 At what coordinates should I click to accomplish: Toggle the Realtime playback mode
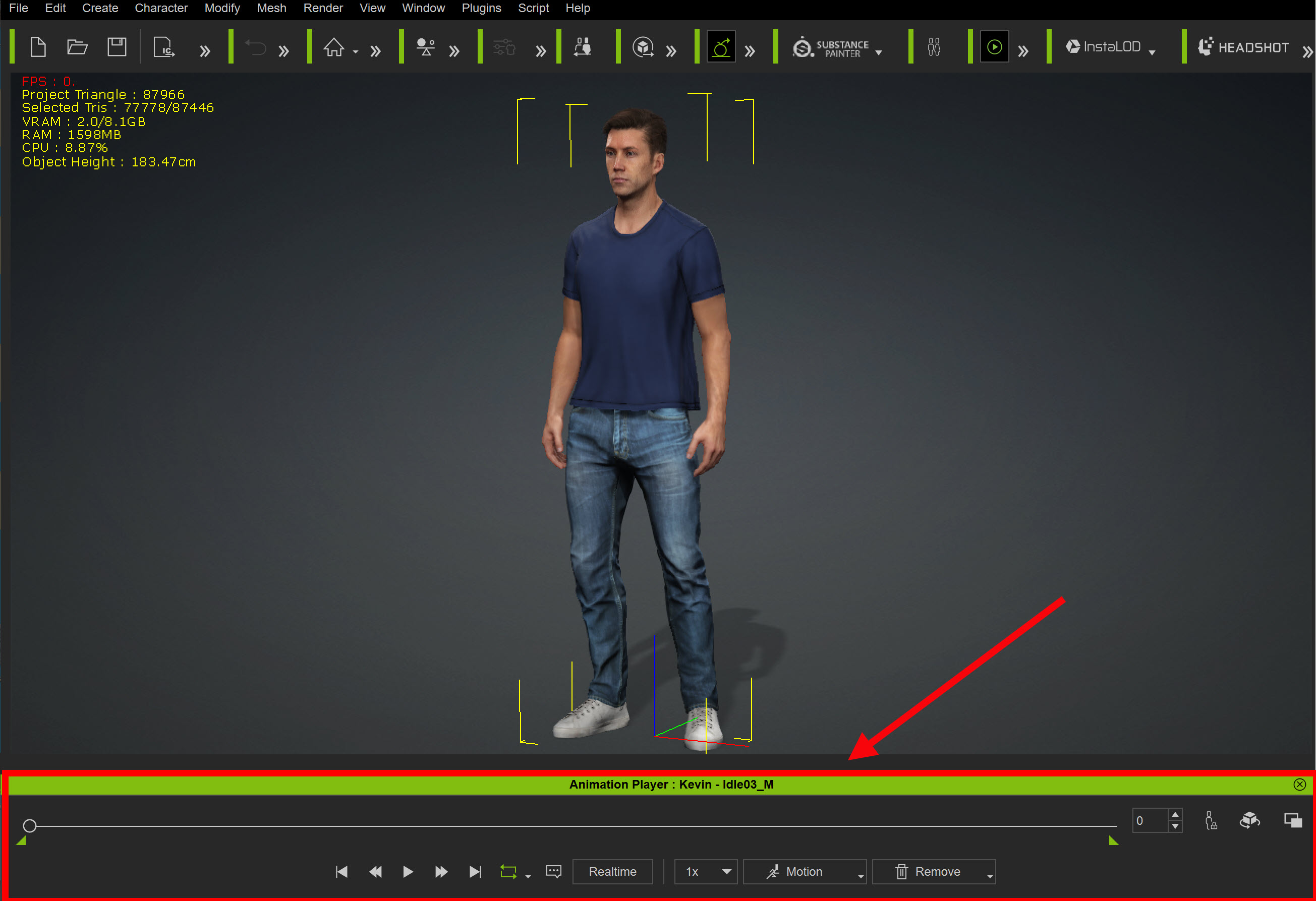[x=612, y=872]
